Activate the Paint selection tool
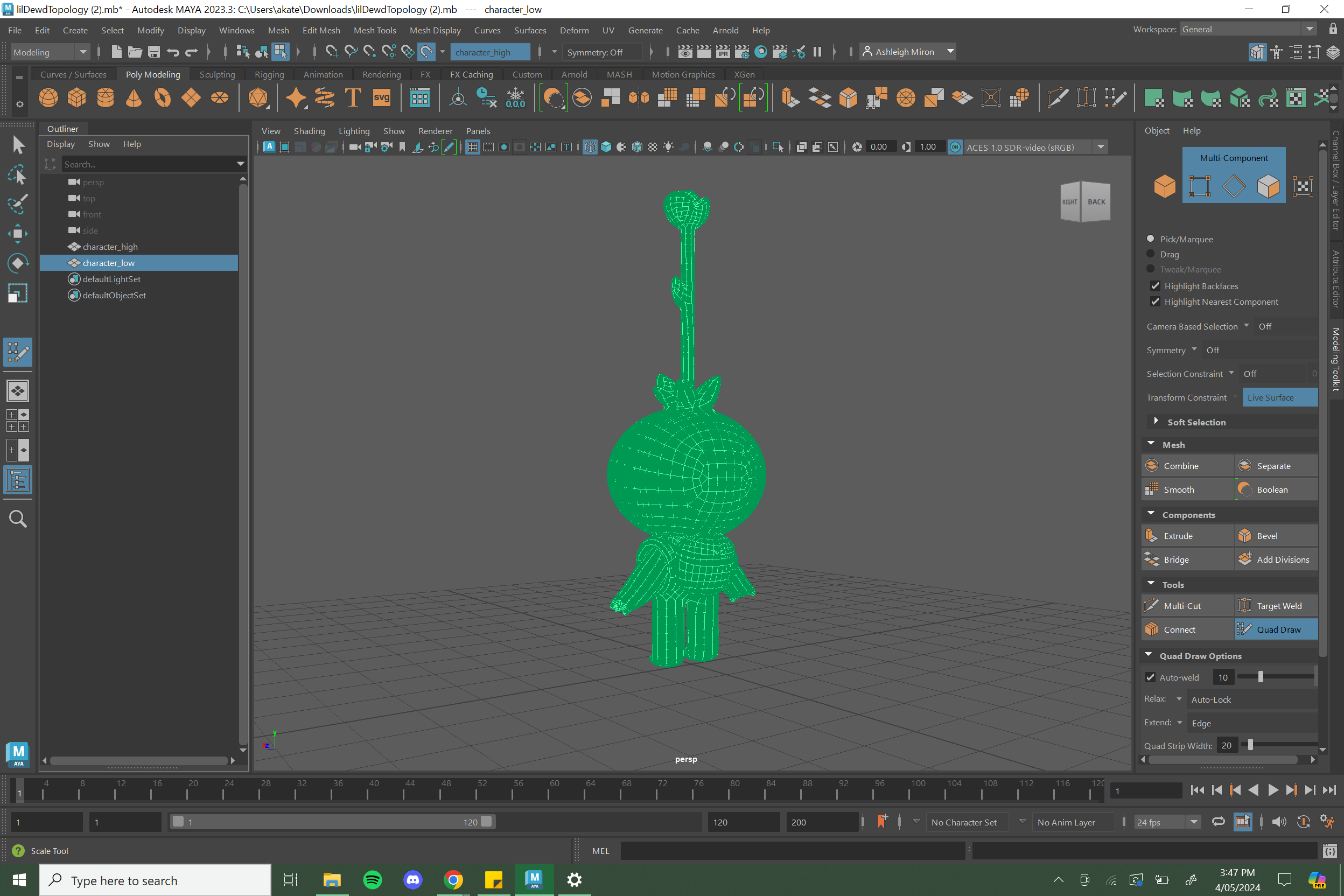 pyautogui.click(x=18, y=204)
